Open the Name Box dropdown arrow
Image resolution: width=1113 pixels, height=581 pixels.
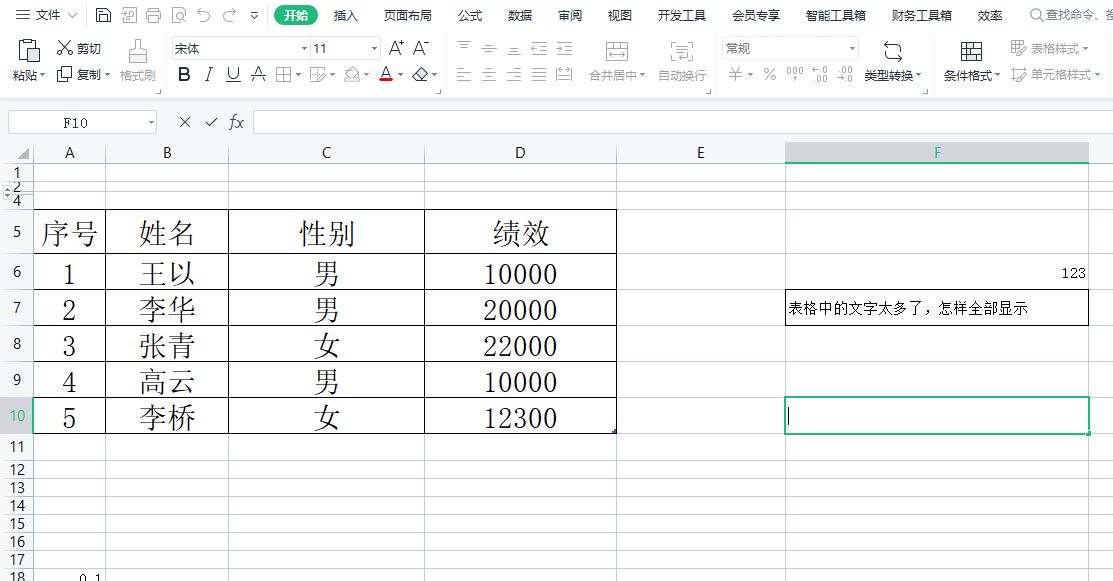(151, 122)
